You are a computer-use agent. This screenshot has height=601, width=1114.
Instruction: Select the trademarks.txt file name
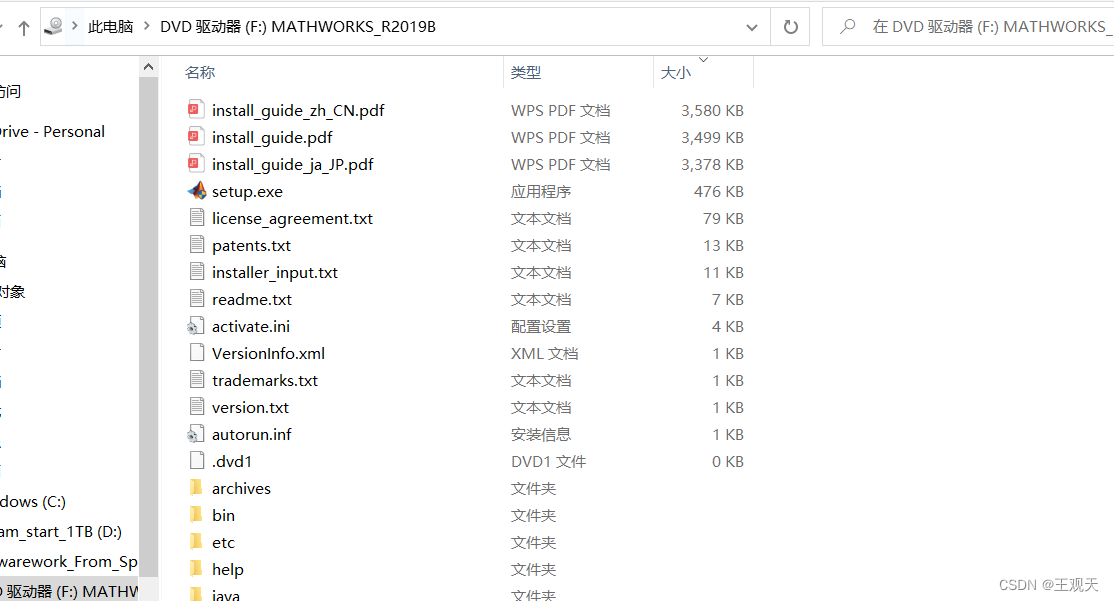tap(264, 381)
